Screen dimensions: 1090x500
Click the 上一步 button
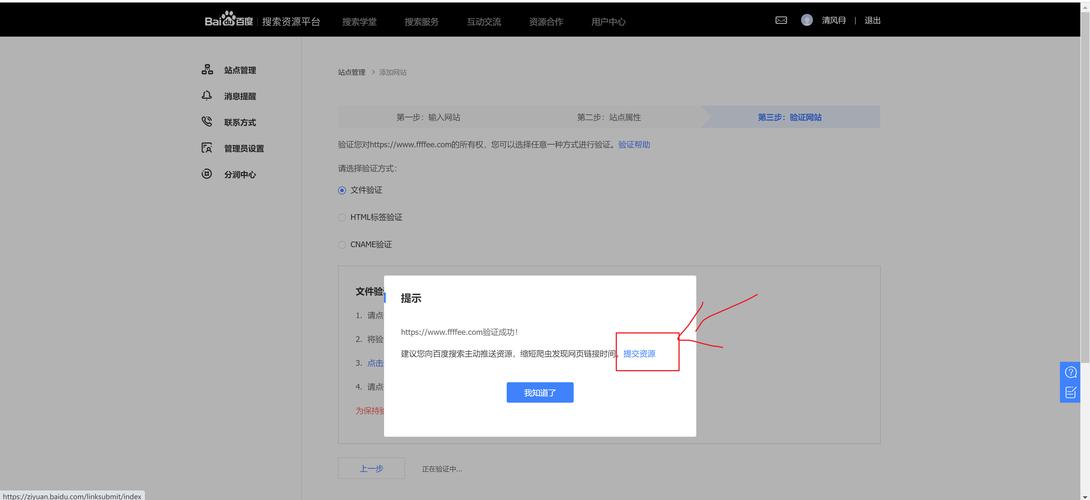tap(371, 469)
